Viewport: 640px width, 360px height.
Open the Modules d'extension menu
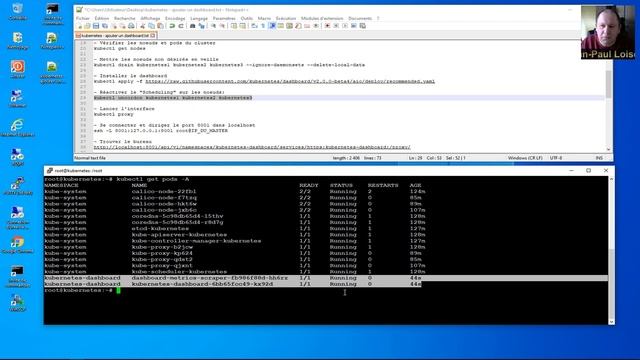coord(322,18)
